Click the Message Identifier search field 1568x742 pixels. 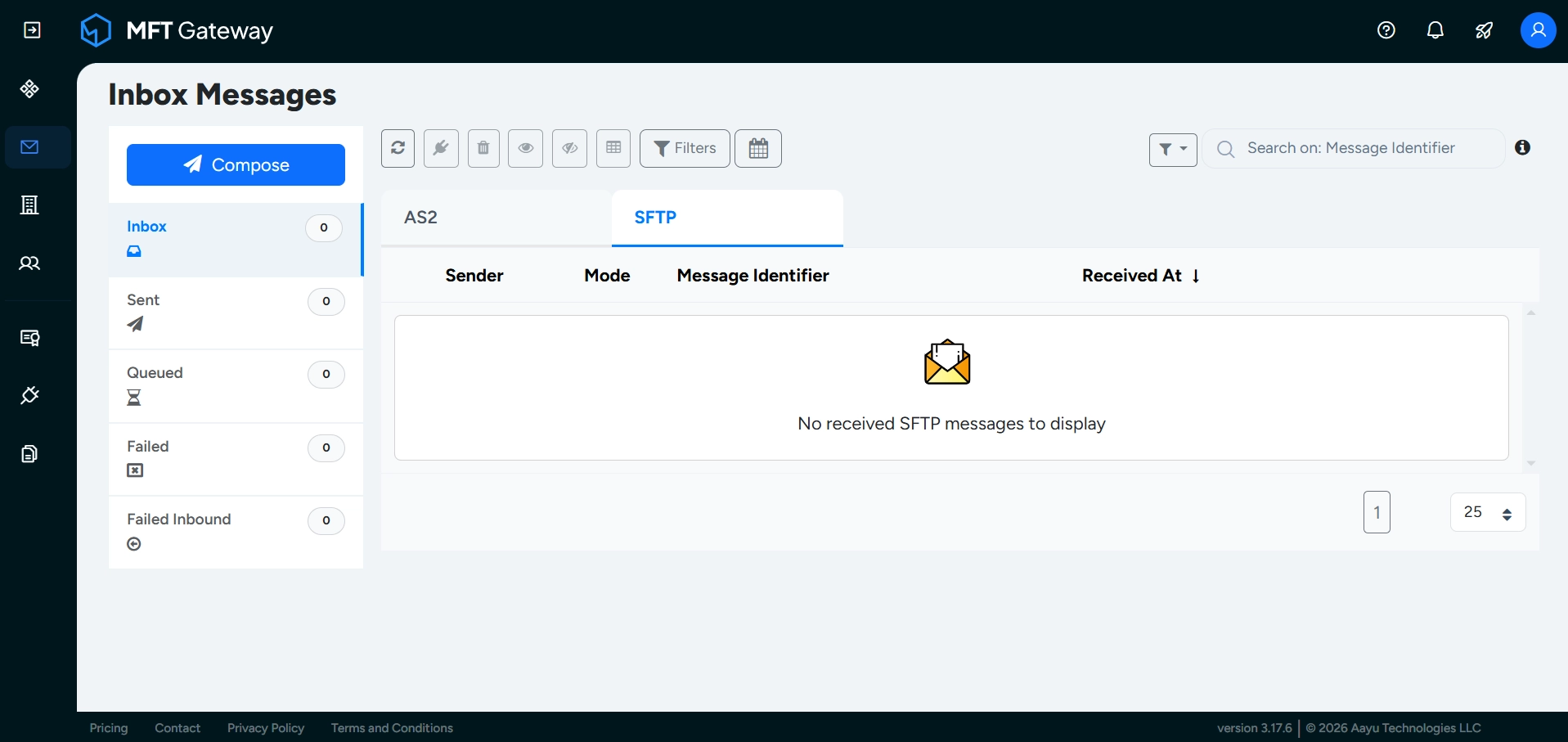coord(1354,148)
